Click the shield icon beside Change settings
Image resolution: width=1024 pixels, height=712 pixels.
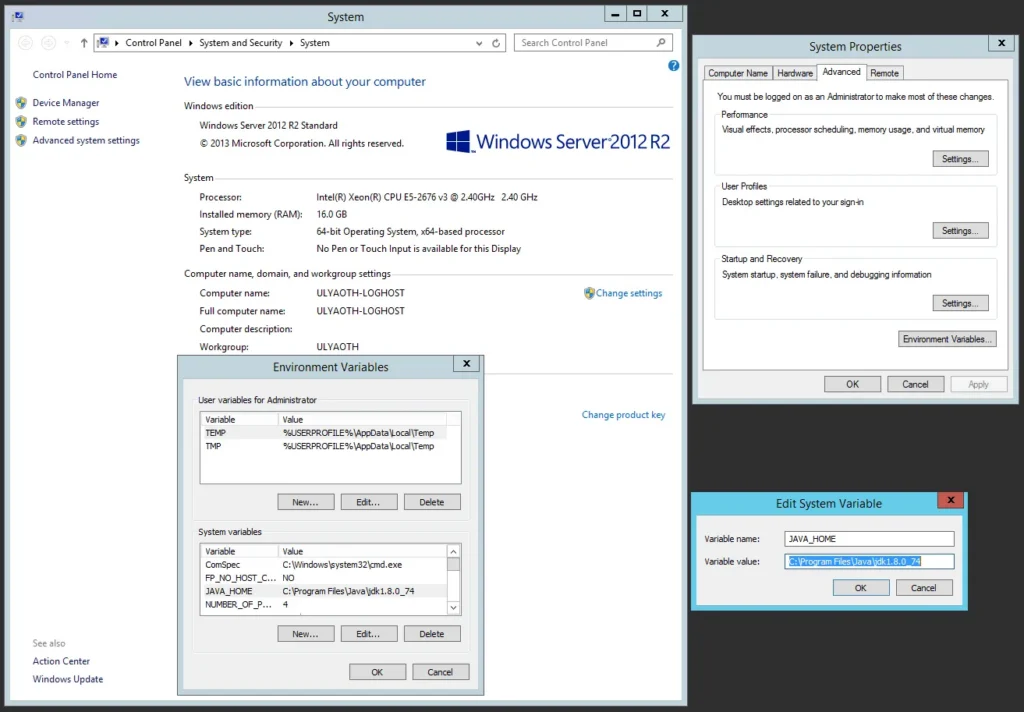tap(589, 293)
